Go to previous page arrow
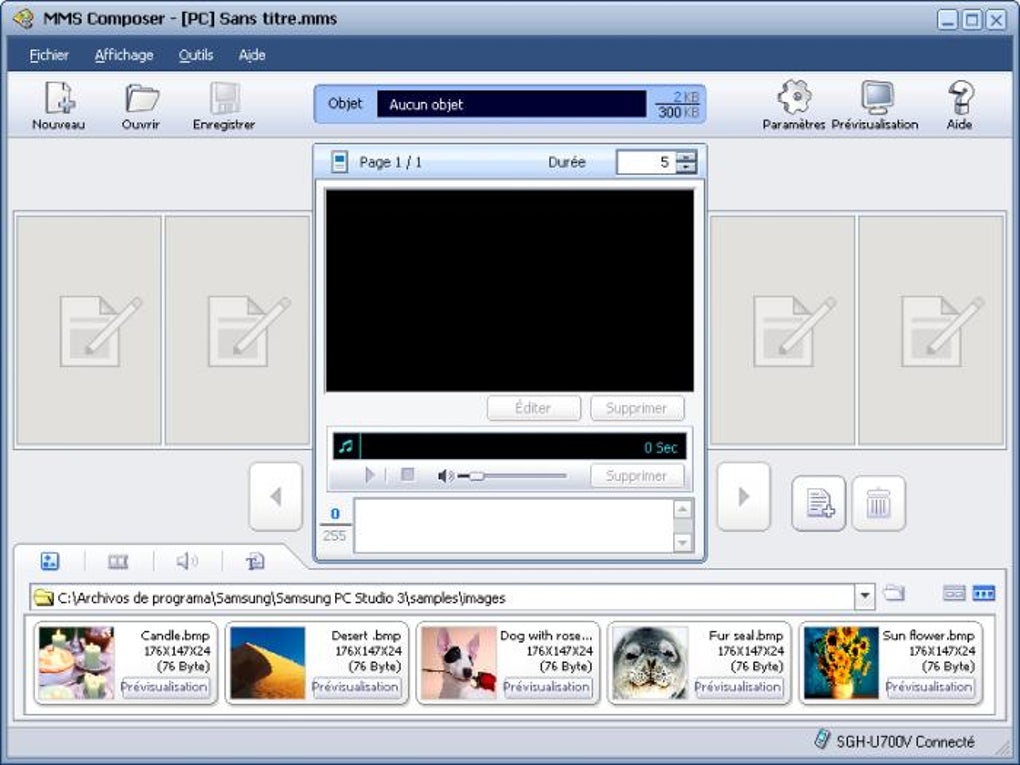The height and width of the screenshot is (765, 1020). (x=276, y=496)
